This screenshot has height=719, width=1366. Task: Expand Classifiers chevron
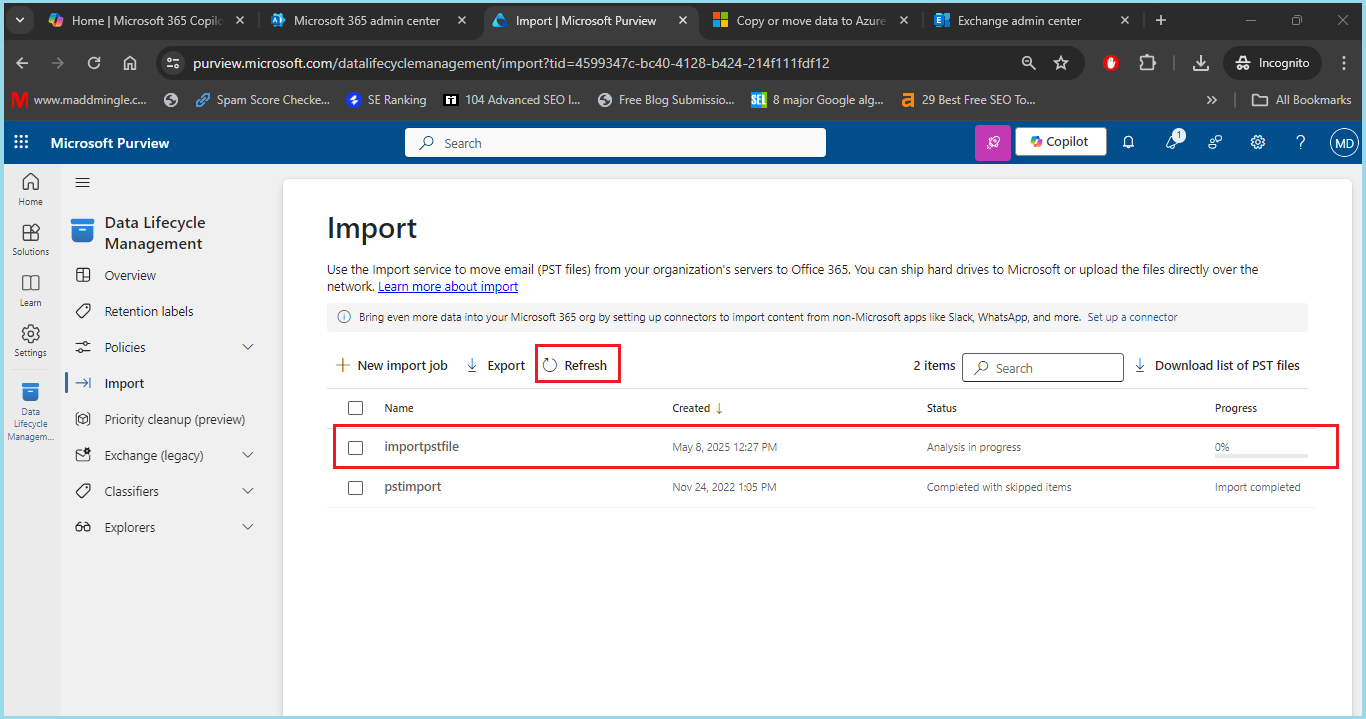pyautogui.click(x=249, y=491)
